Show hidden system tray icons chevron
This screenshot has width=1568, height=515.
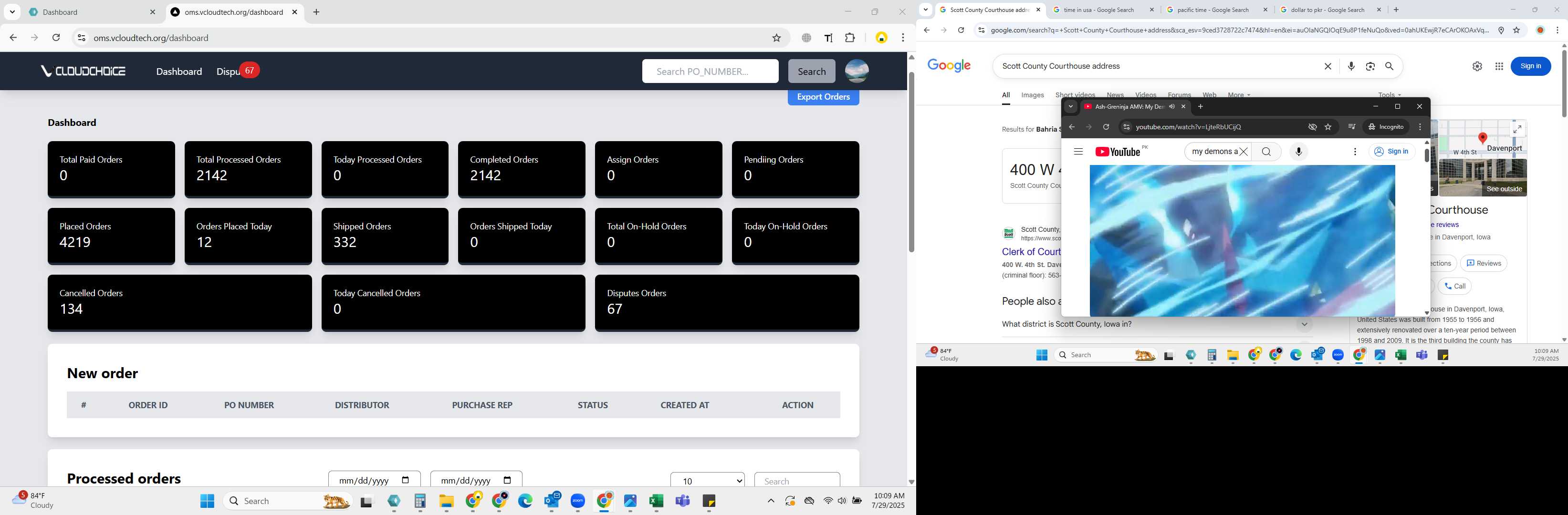(x=771, y=501)
